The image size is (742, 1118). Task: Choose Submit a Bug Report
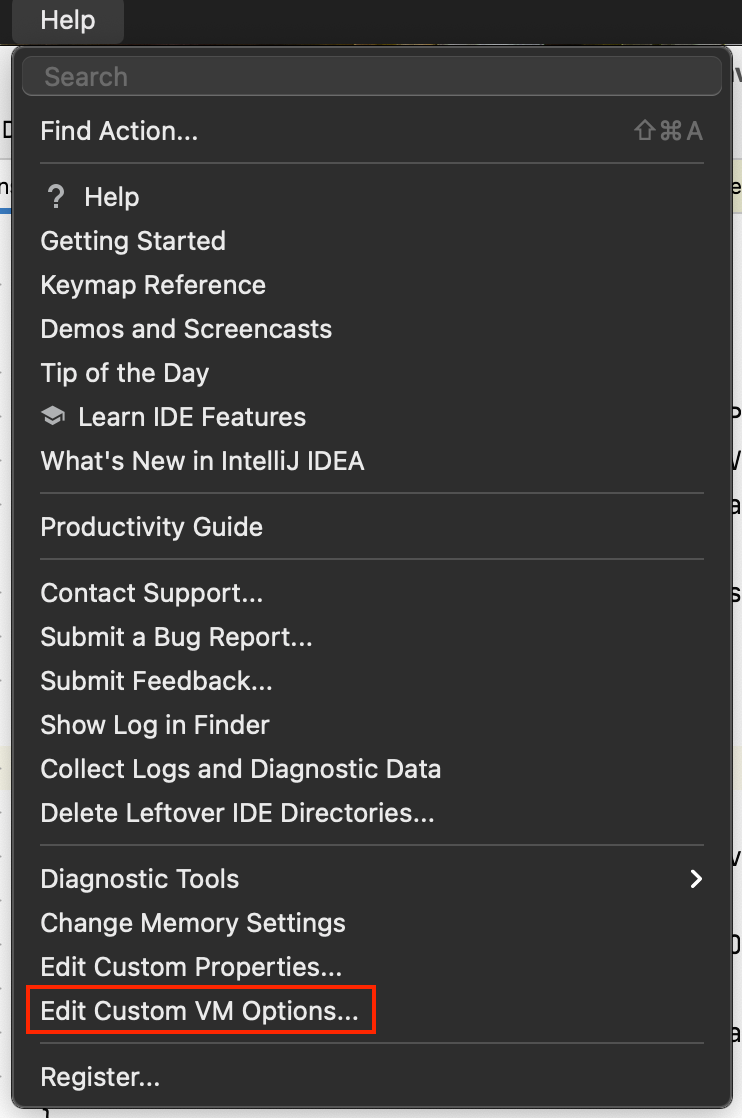[x=177, y=637]
